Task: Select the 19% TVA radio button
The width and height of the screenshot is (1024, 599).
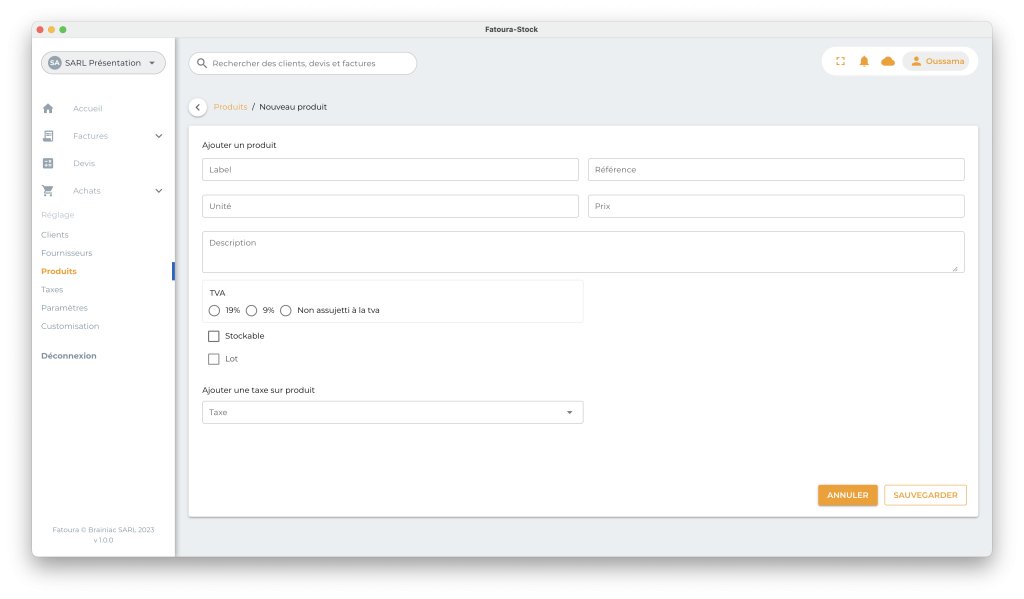Action: click(x=214, y=310)
